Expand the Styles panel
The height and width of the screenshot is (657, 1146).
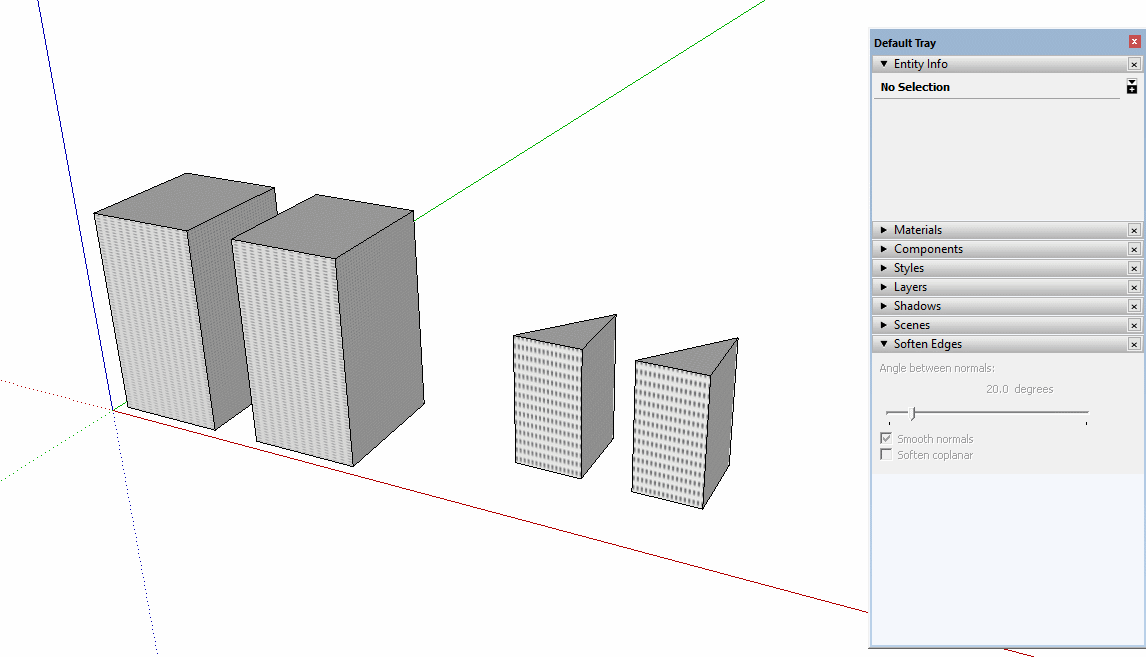(x=884, y=268)
